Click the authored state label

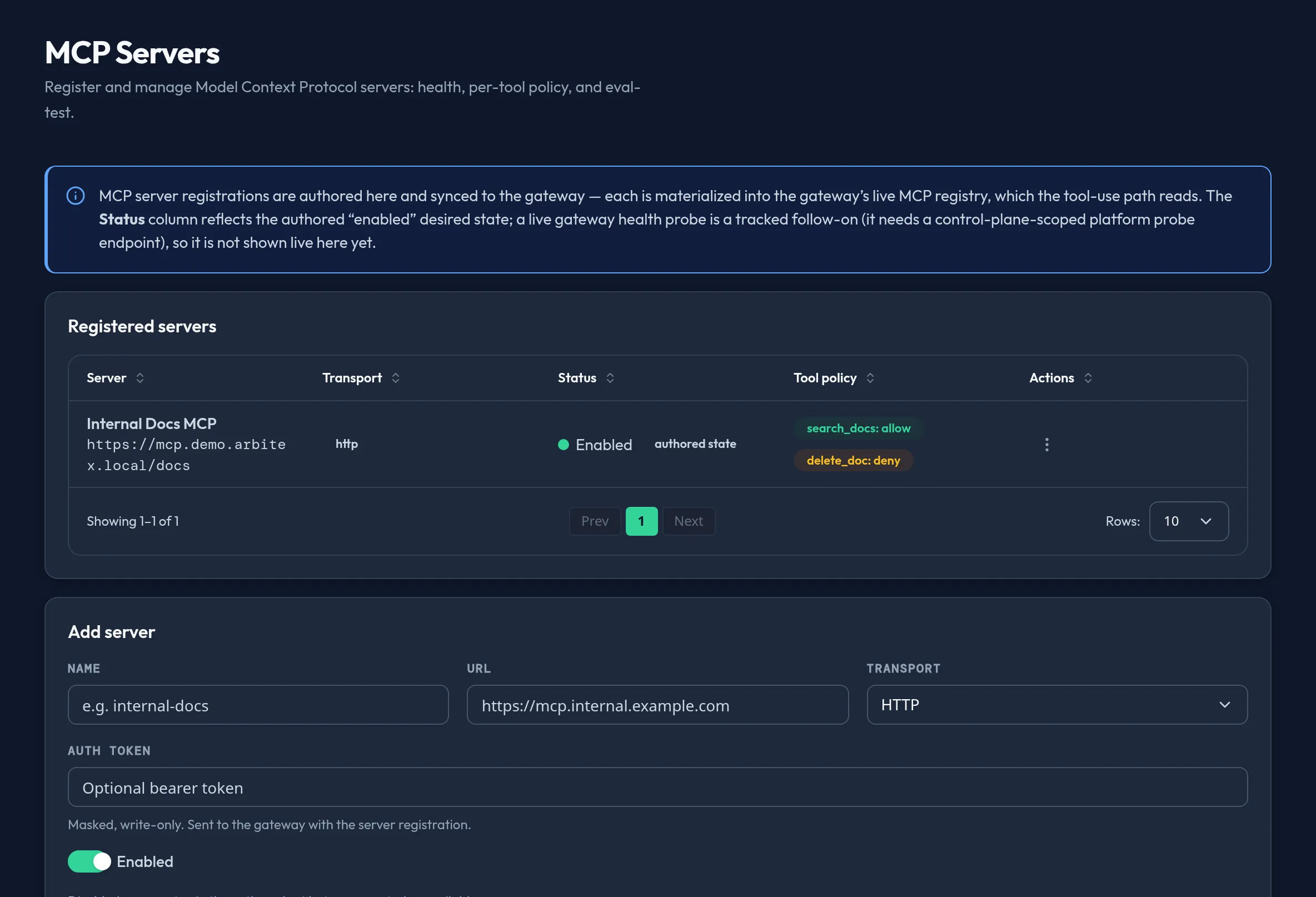695,444
